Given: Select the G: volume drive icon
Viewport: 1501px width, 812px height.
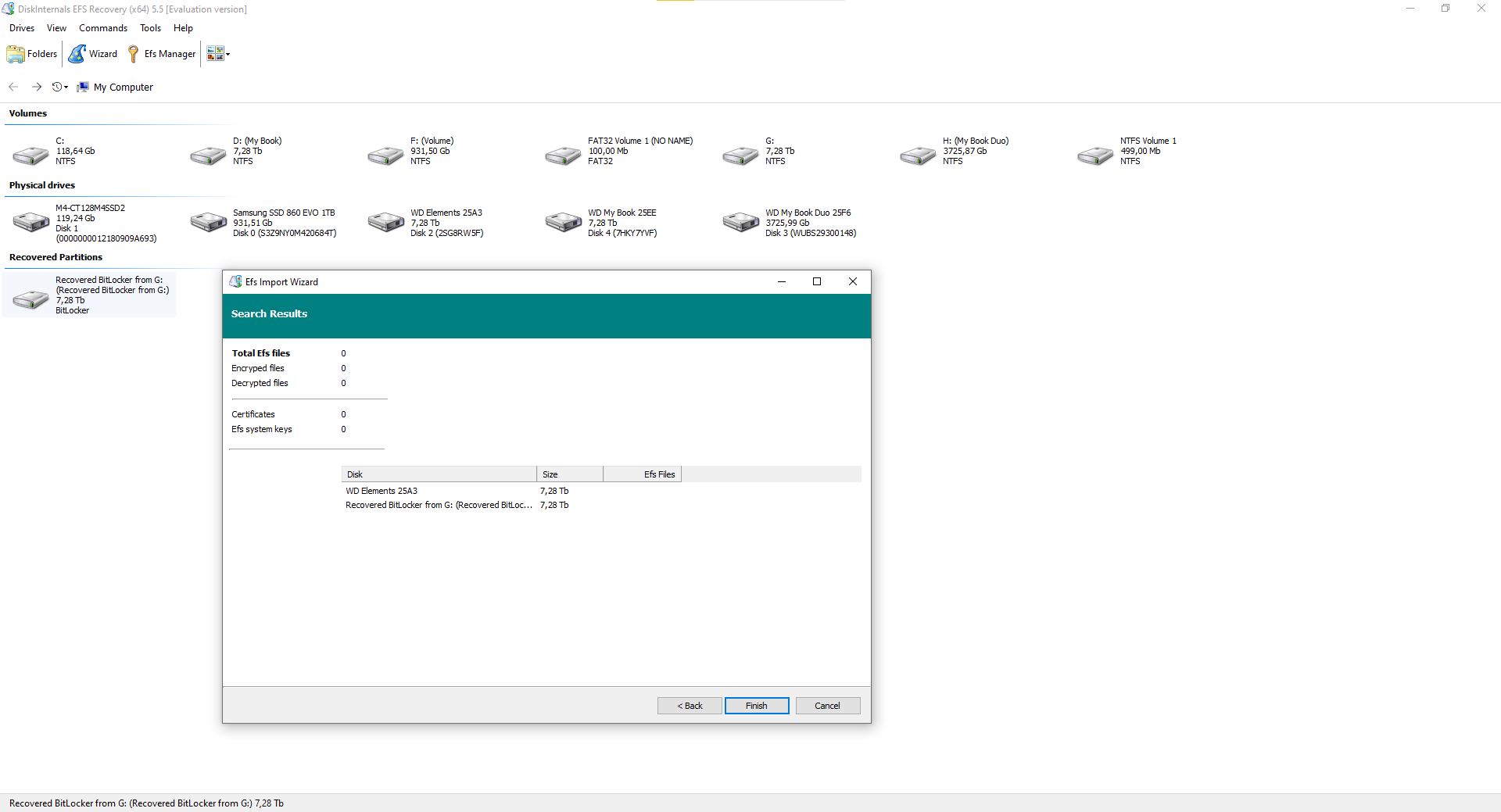Looking at the screenshot, I should coord(741,156).
